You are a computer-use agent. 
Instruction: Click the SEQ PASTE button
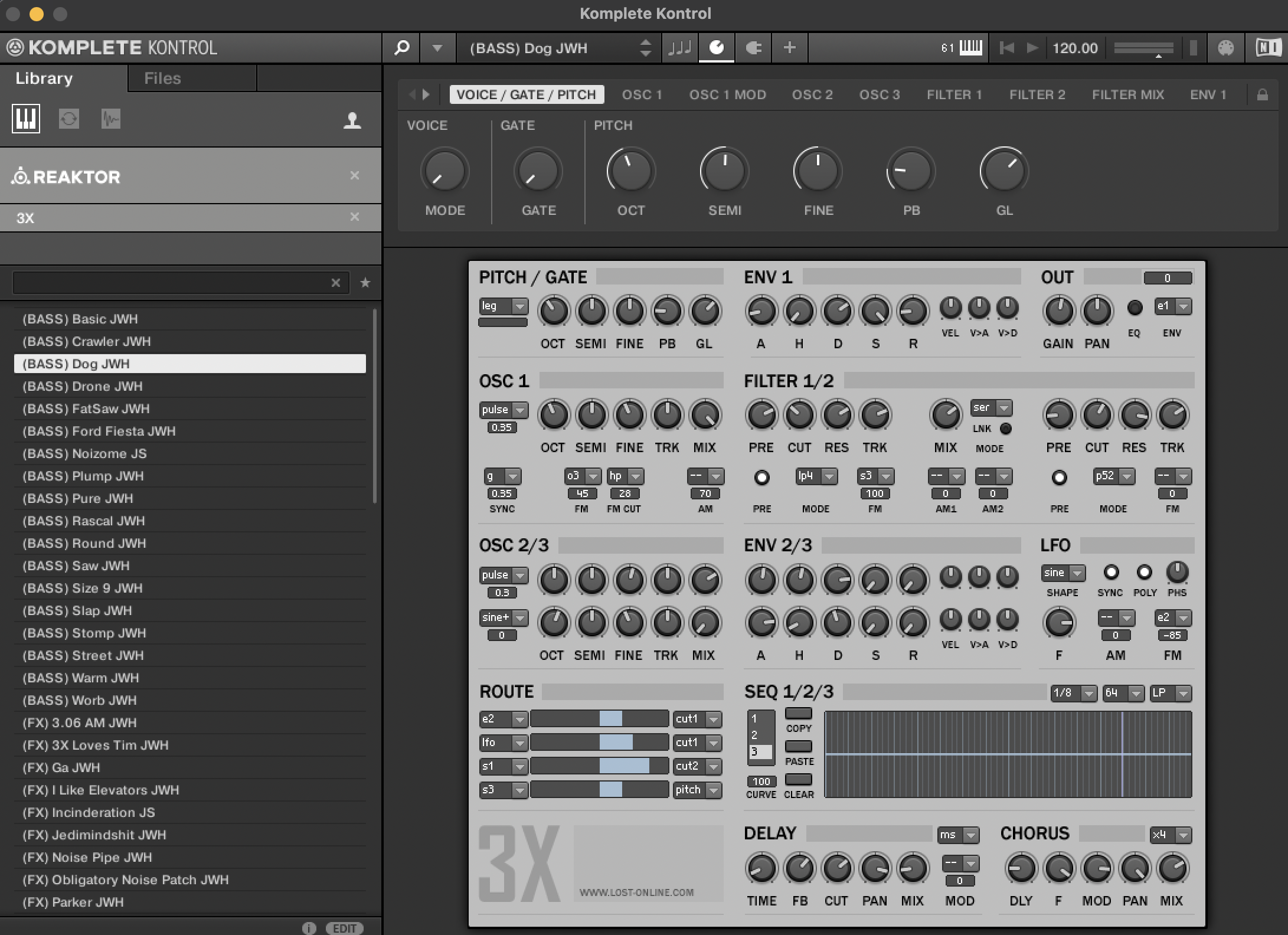pyautogui.click(x=799, y=747)
